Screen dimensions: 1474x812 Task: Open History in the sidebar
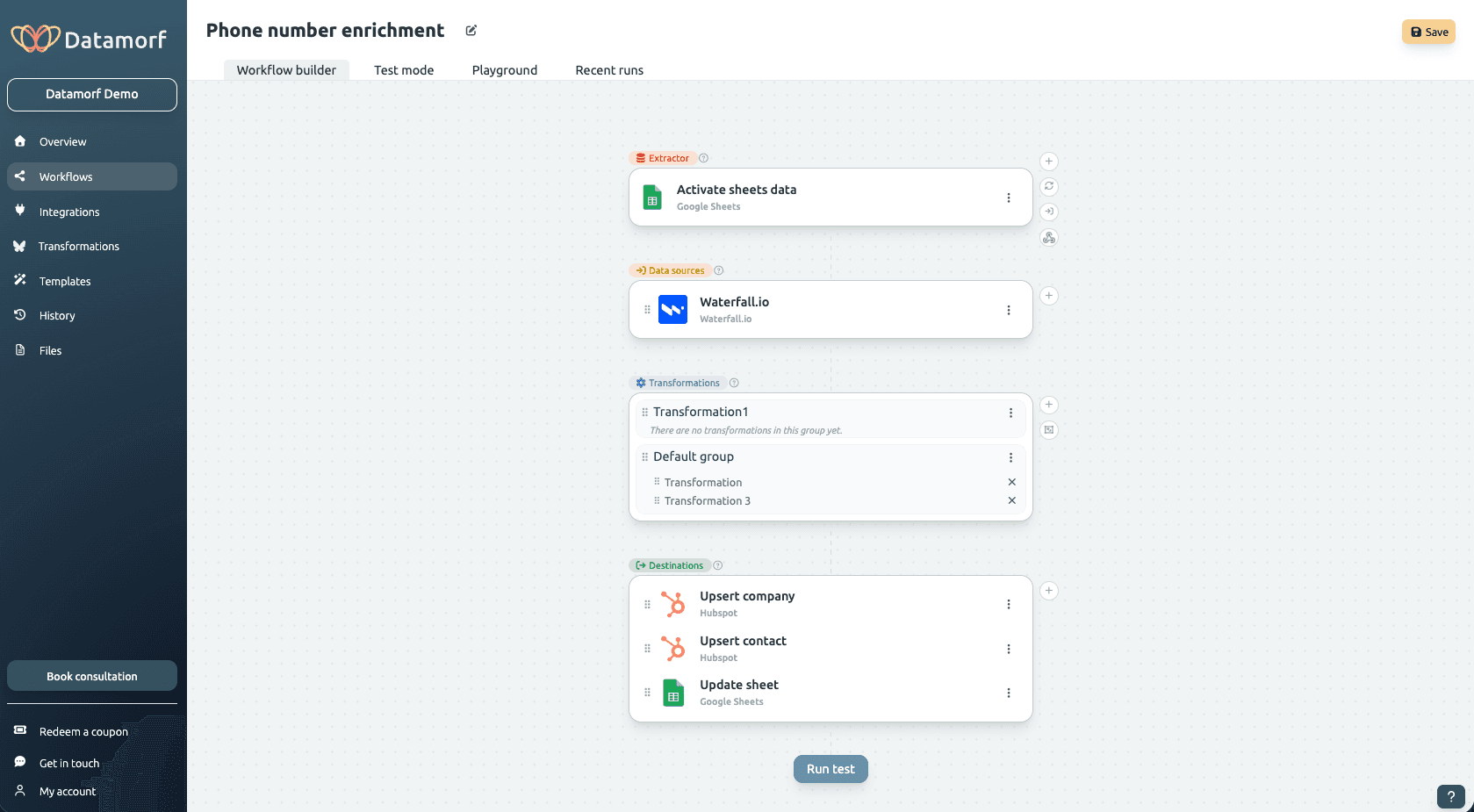[x=92, y=315]
